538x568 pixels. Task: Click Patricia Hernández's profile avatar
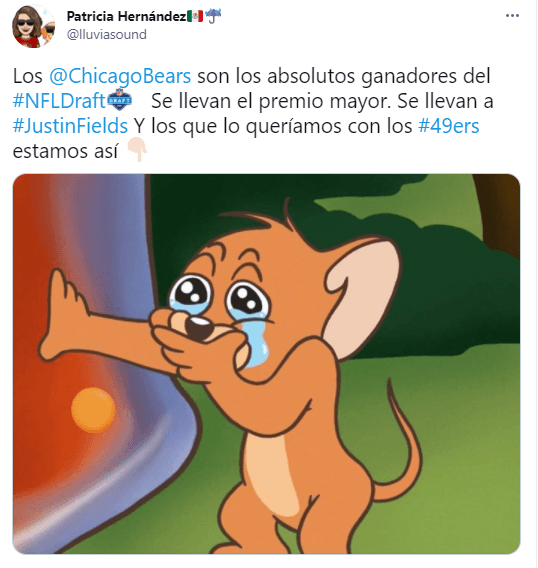33,26
